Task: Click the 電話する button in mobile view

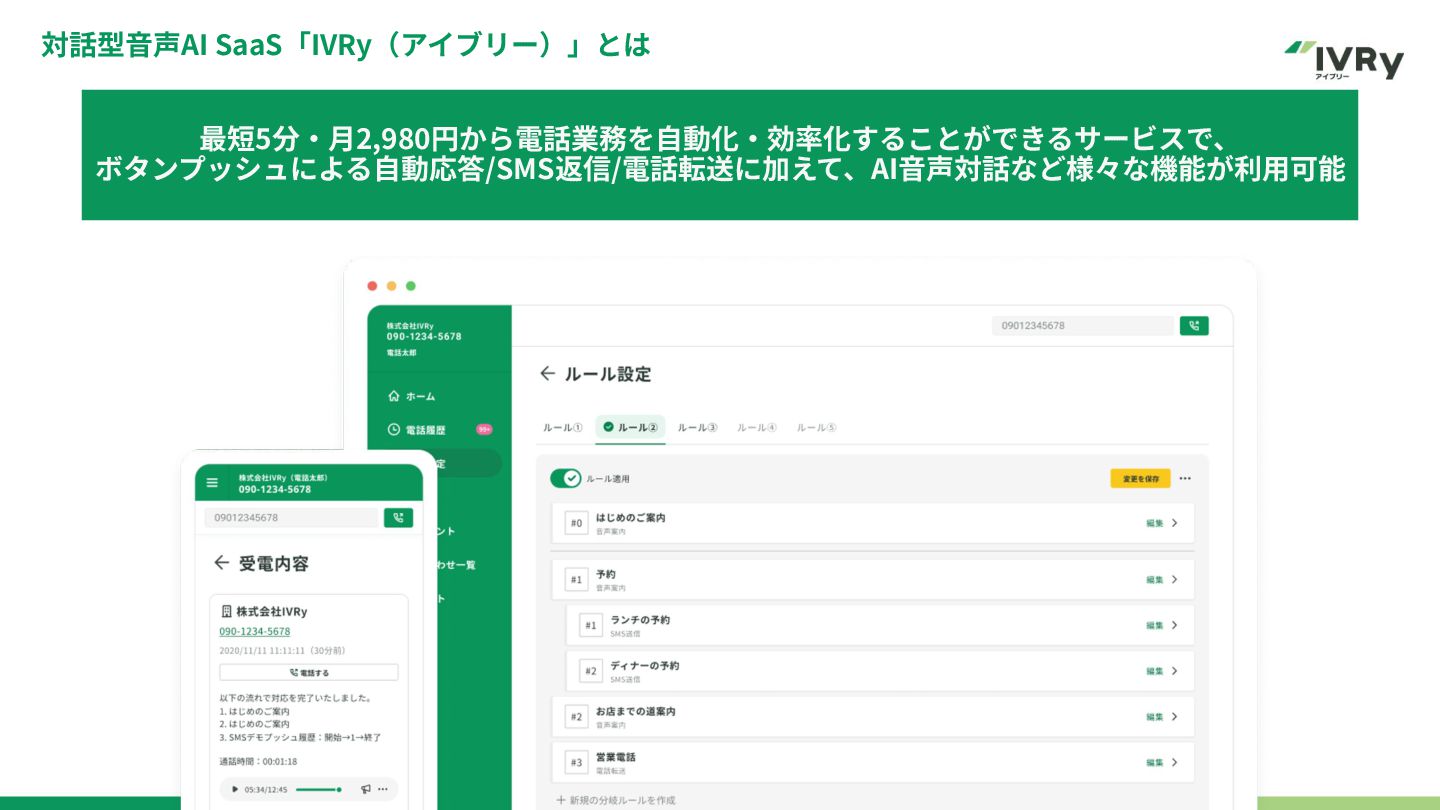Action: [x=309, y=673]
